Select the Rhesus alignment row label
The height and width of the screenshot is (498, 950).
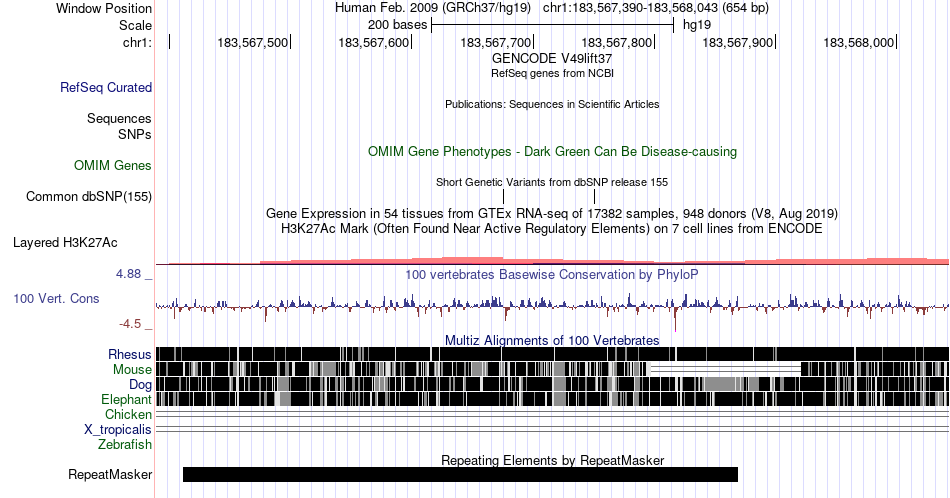[130, 354]
